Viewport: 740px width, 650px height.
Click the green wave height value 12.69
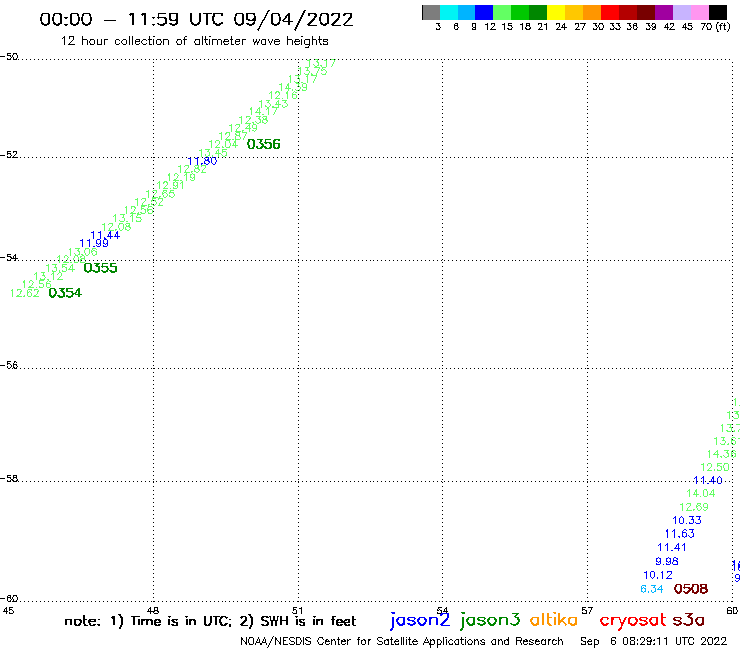click(694, 507)
